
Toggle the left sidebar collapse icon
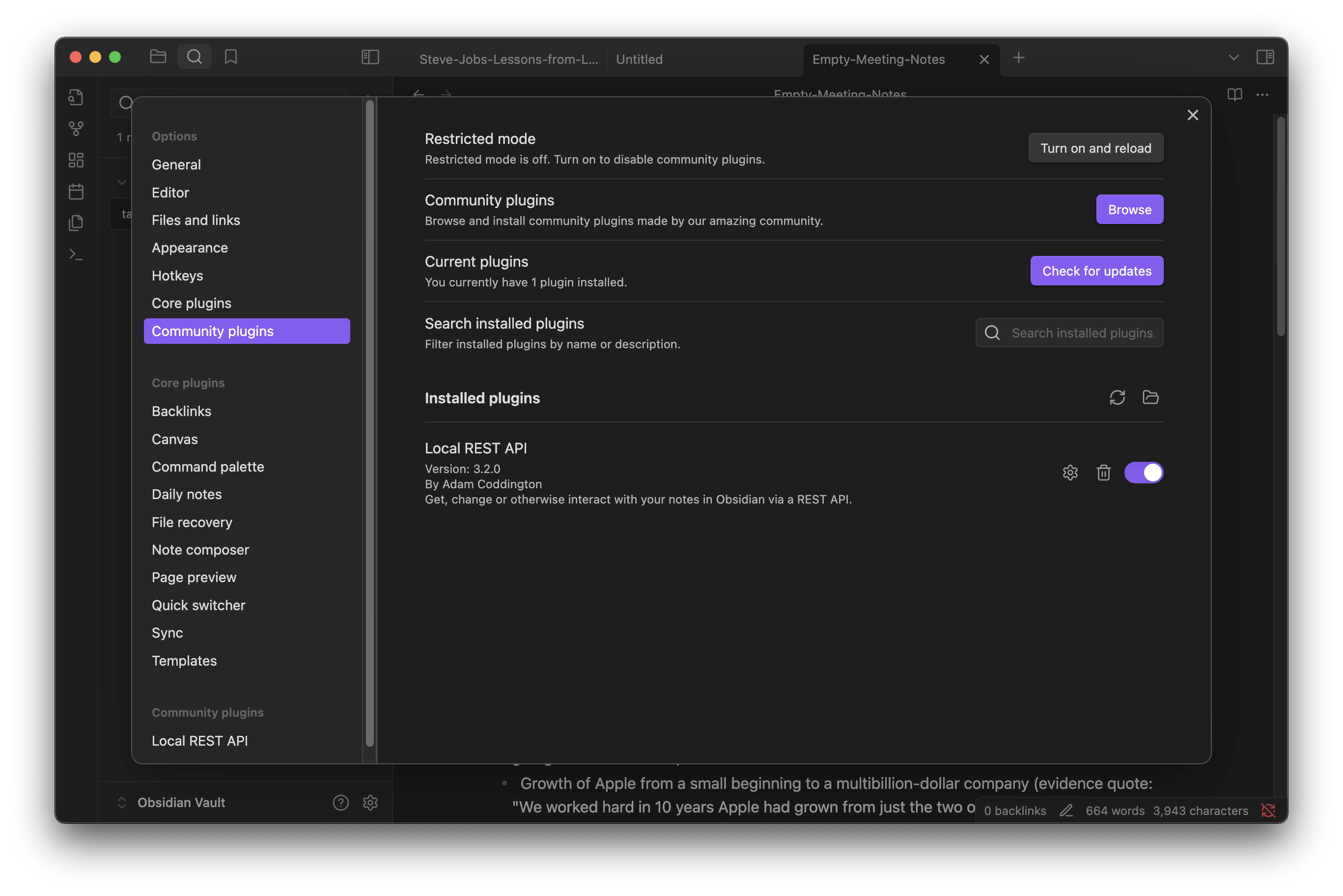370,57
